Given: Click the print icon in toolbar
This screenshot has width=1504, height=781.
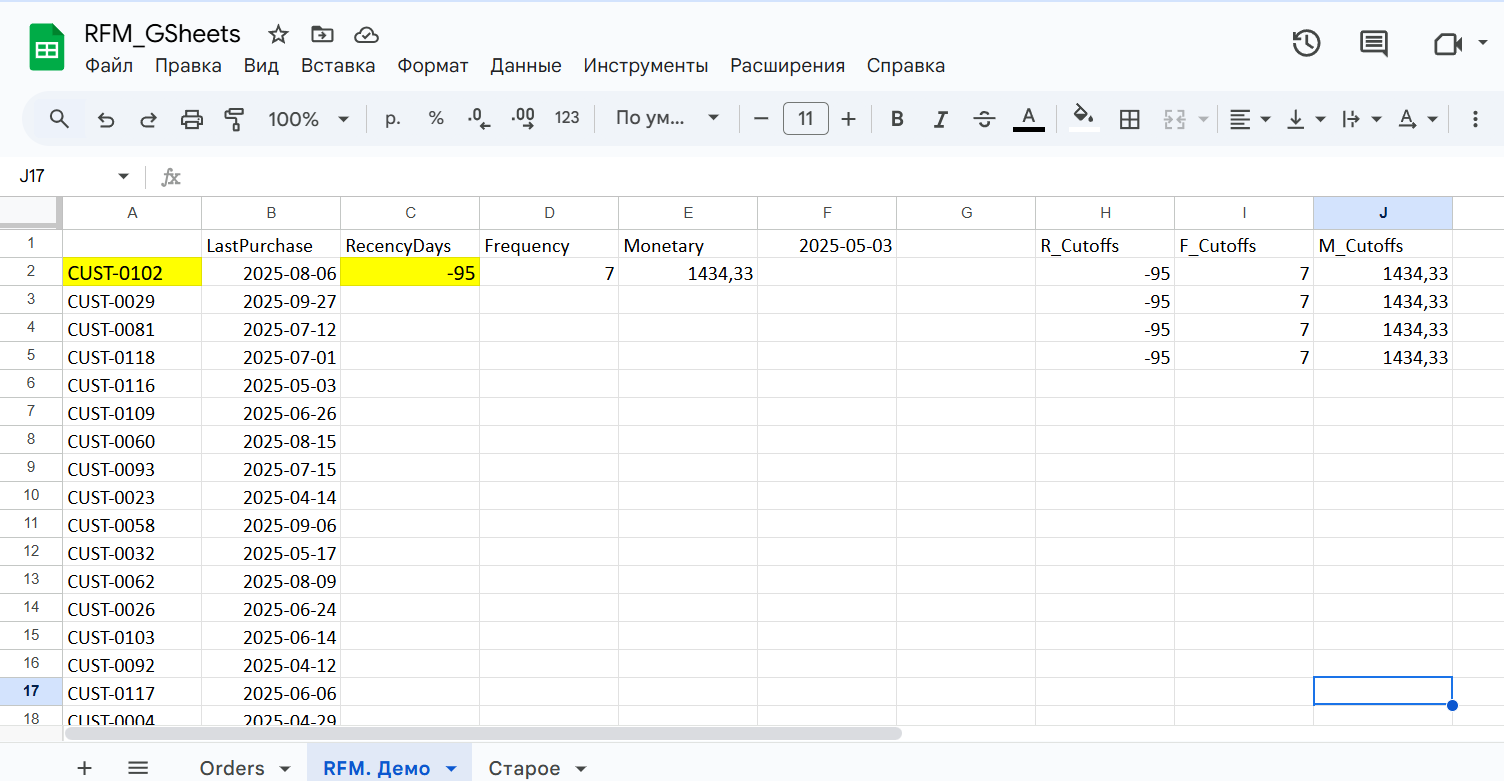Looking at the screenshot, I should tap(191, 119).
